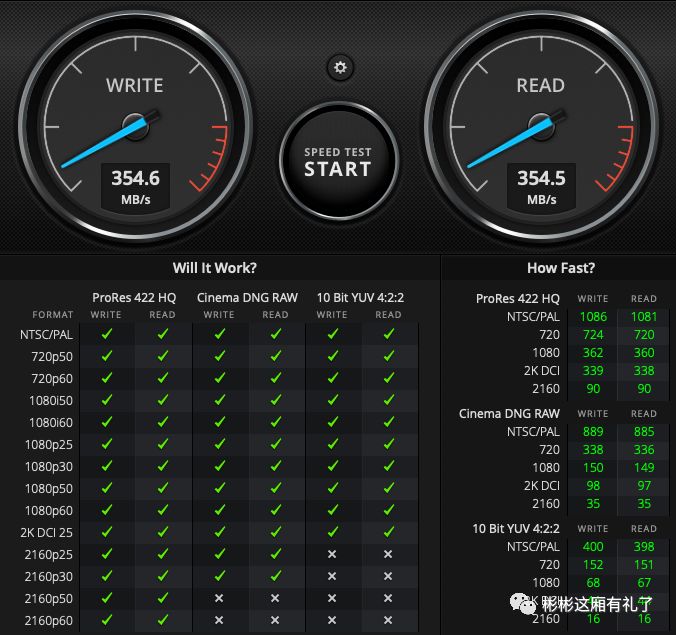Viewport: 676px width, 635px height.
Task: Select the 720p60 row label
Action: 52,378
